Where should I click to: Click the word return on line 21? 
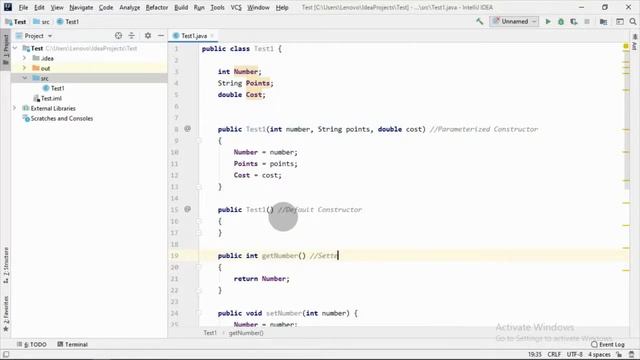[x=246, y=279]
